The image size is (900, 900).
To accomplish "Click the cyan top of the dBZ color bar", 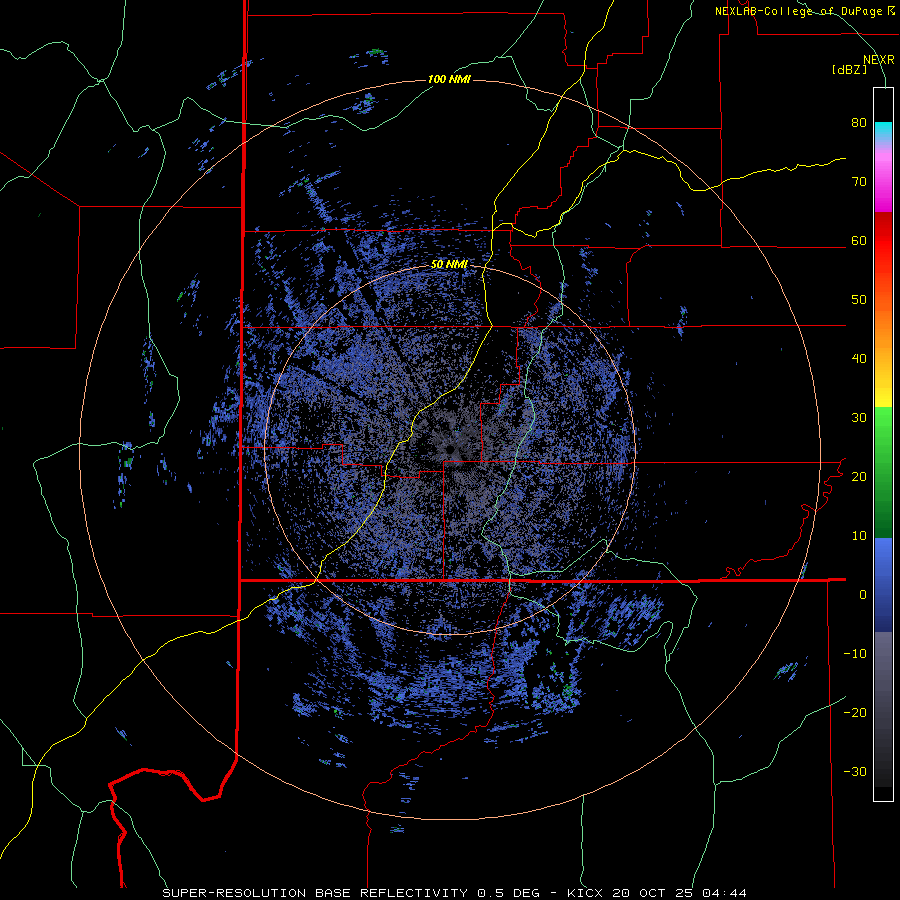I will (883, 131).
